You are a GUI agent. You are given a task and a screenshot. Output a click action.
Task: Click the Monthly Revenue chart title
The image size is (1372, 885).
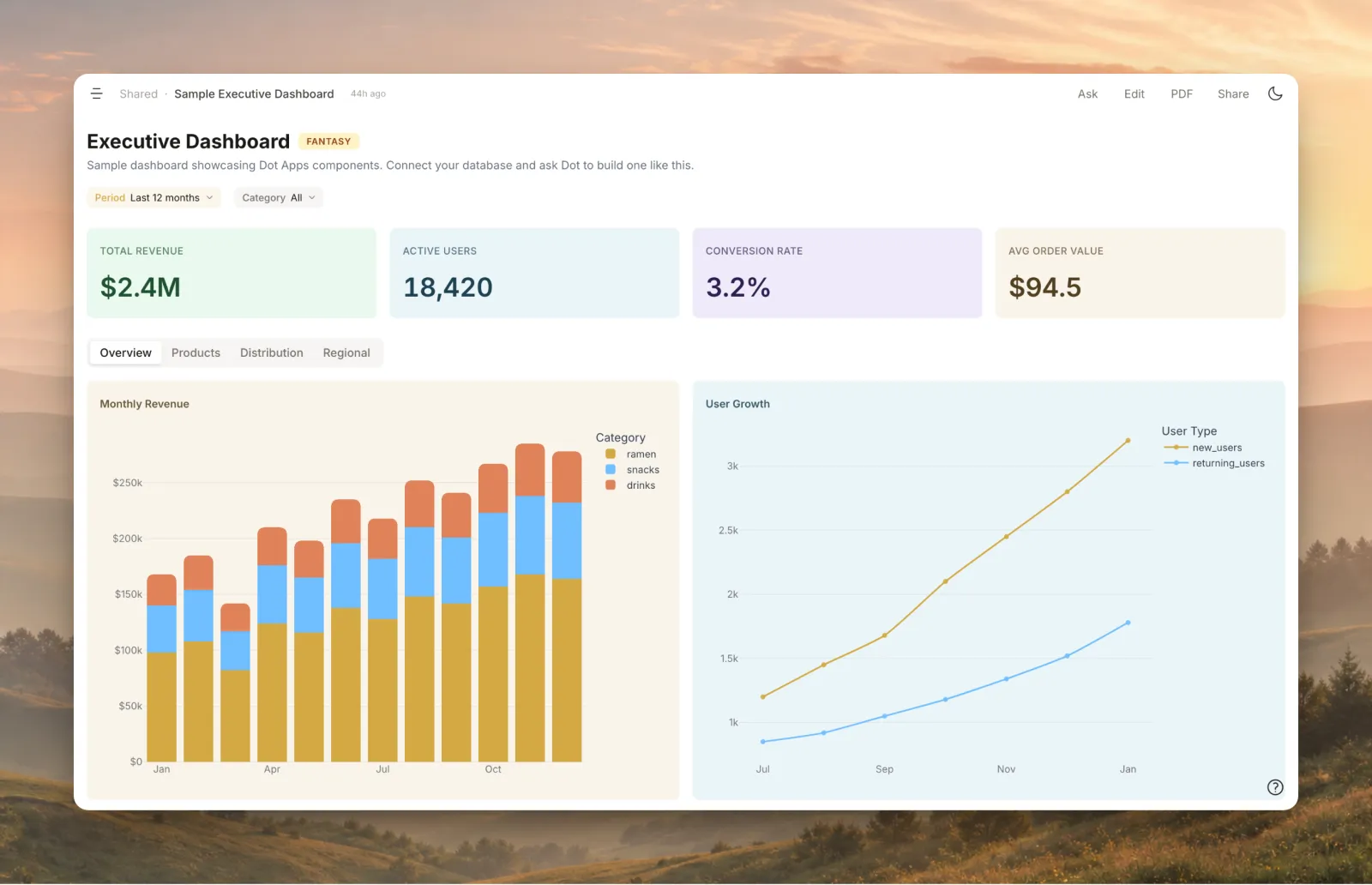(144, 404)
